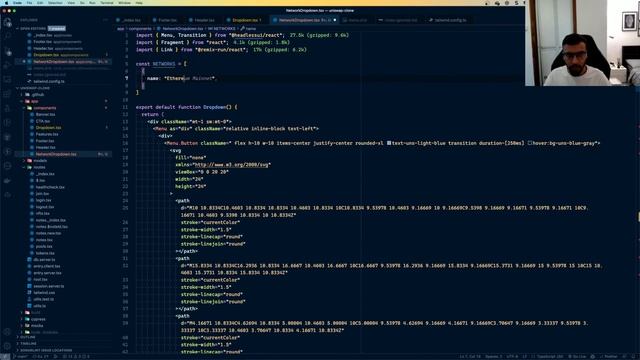Open healthcheck.tsx in routes folder

coord(50,187)
